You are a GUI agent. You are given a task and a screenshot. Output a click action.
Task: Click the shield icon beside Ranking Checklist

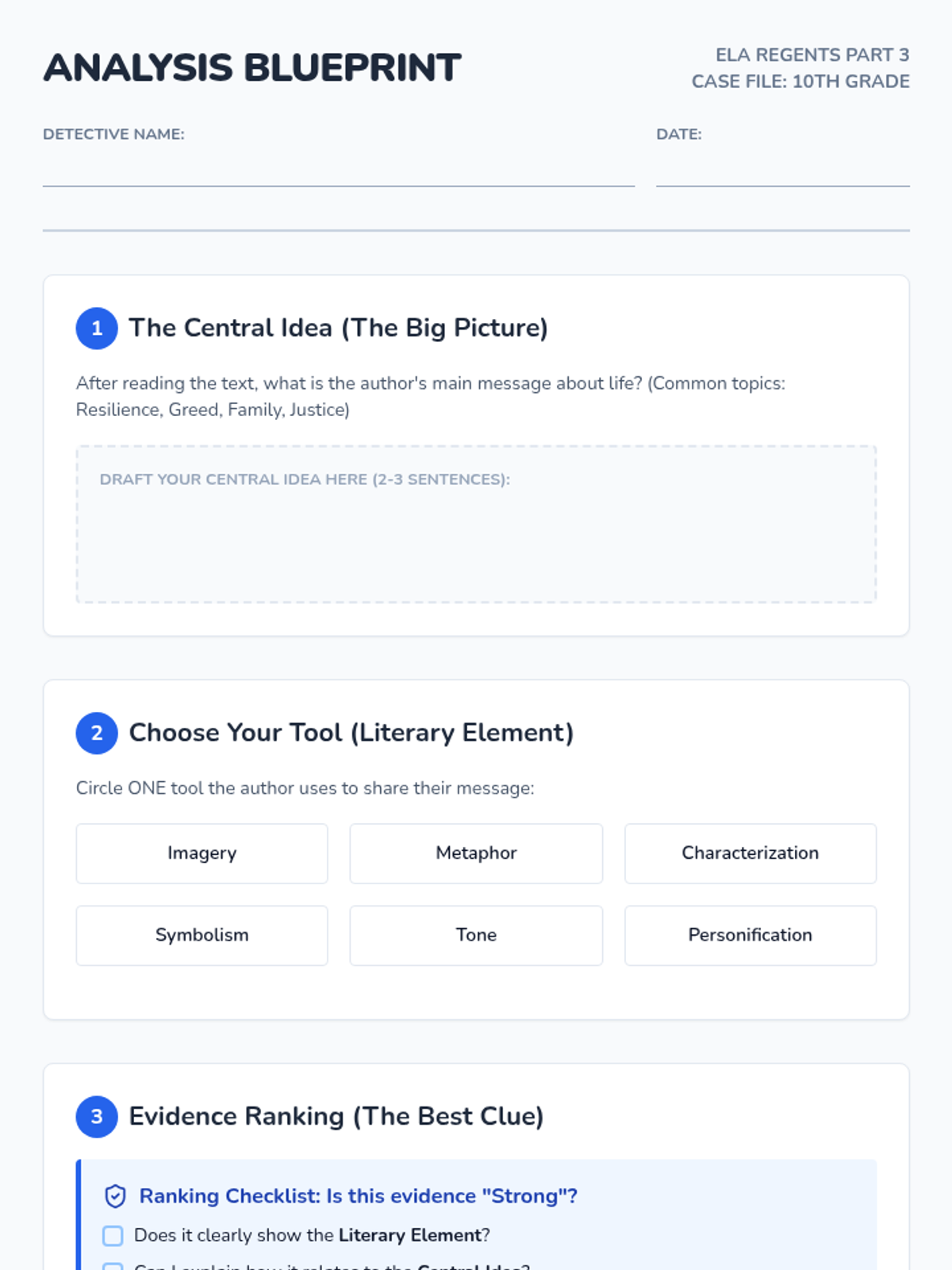click(x=115, y=1196)
